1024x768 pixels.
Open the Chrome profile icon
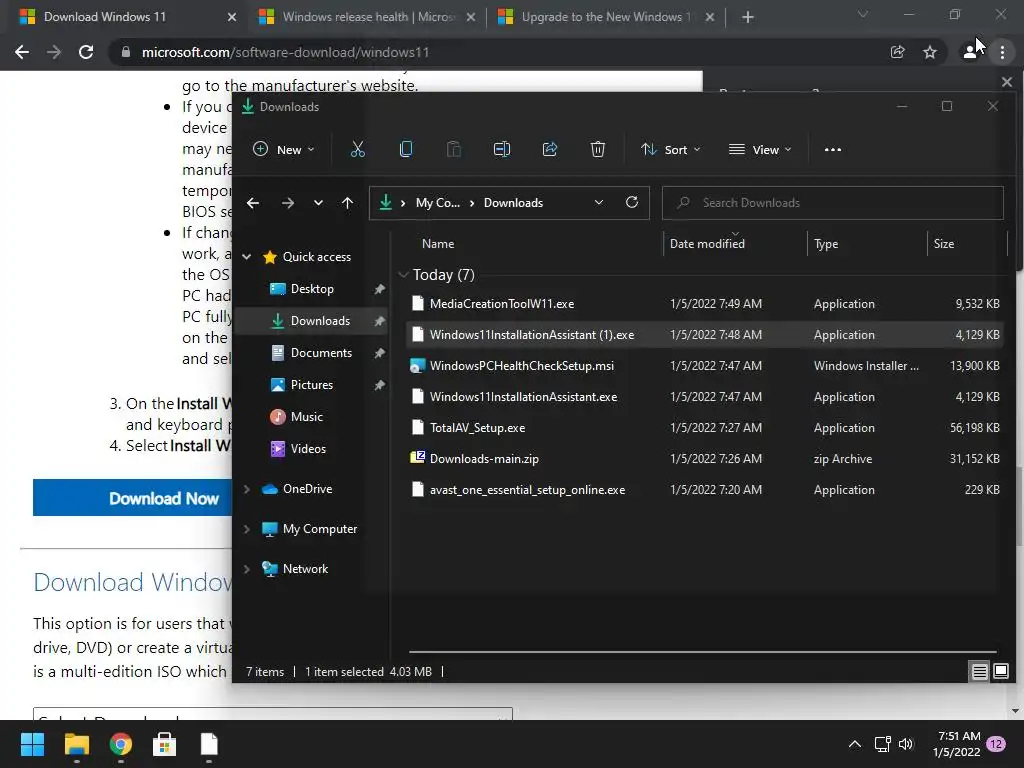[970, 52]
